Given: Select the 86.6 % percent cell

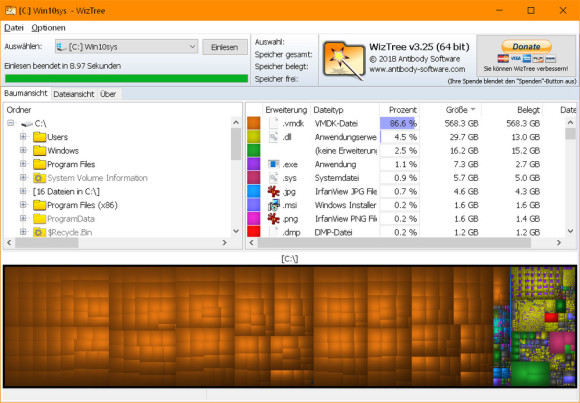Looking at the screenshot, I should click(x=399, y=123).
